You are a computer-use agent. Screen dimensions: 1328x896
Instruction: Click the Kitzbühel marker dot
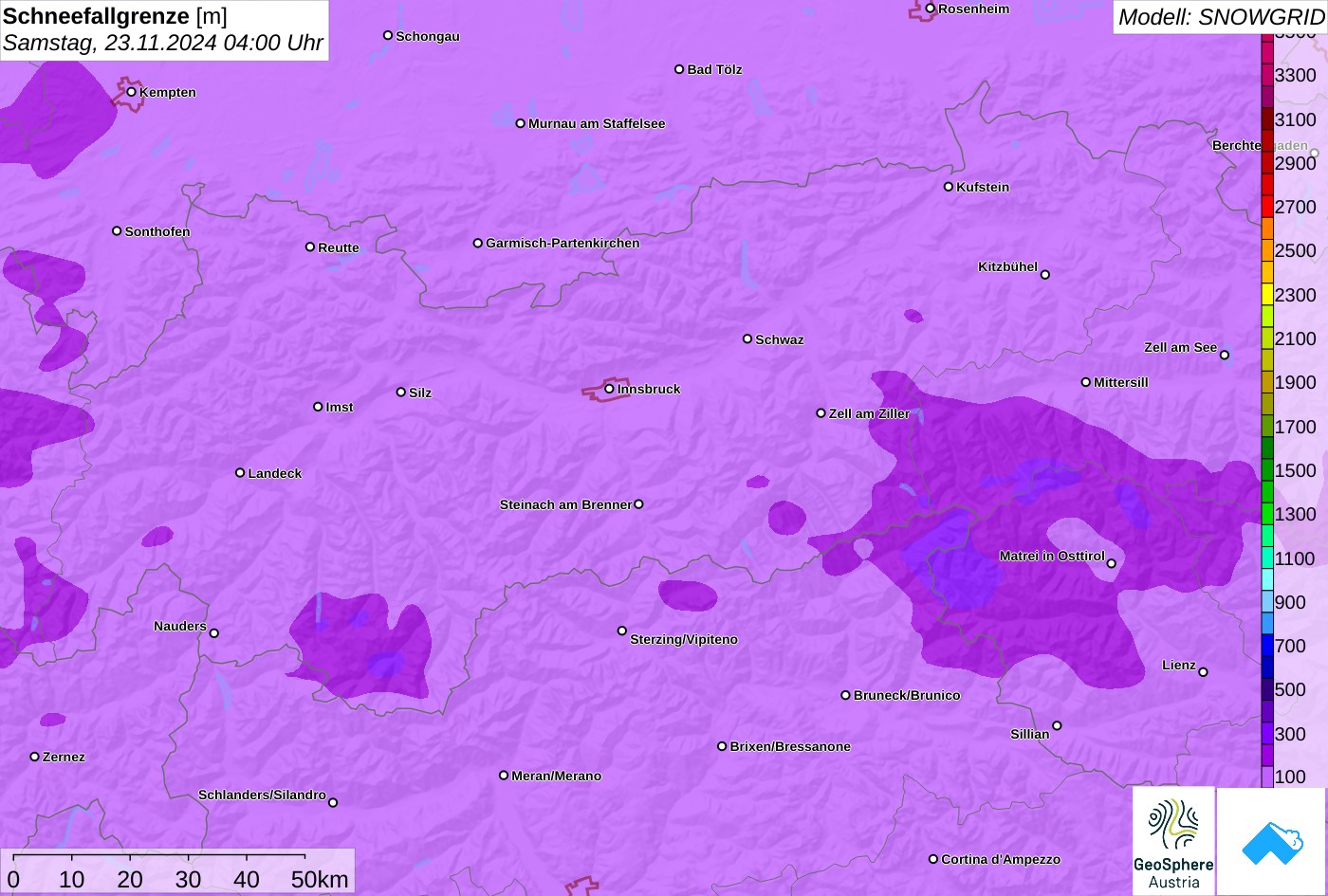pos(1045,275)
